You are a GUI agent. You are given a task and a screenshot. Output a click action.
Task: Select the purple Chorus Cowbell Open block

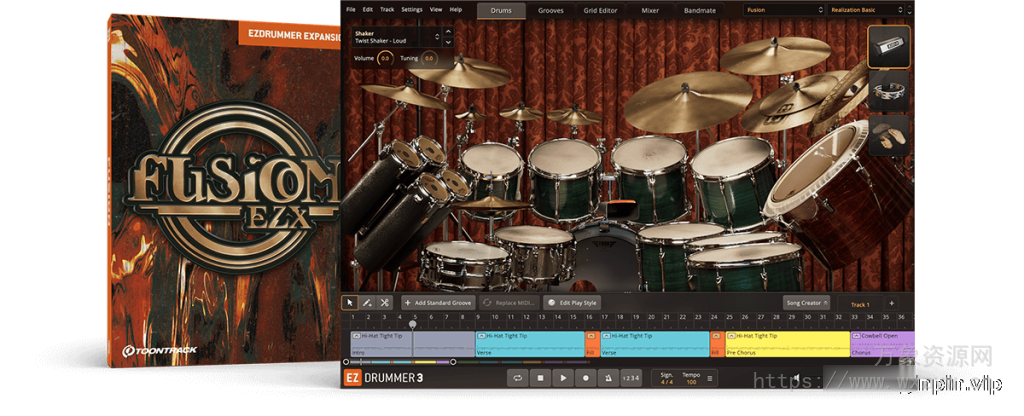click(882, 344)
